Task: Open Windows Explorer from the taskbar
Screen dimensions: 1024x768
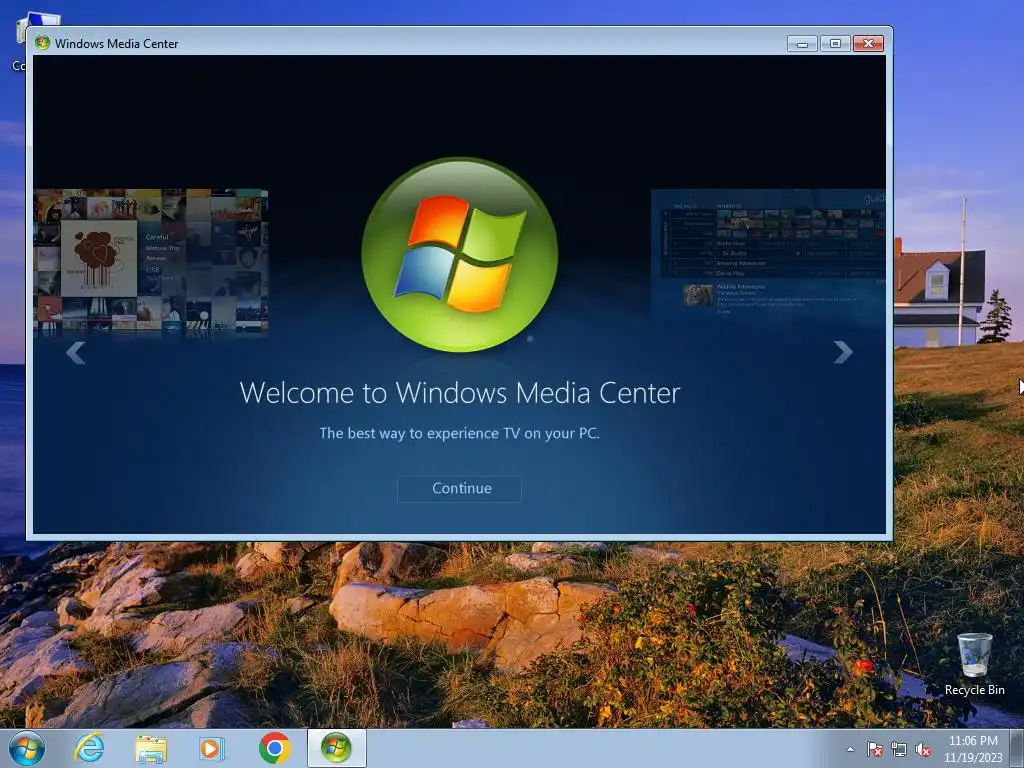Action: coord(151,749)
